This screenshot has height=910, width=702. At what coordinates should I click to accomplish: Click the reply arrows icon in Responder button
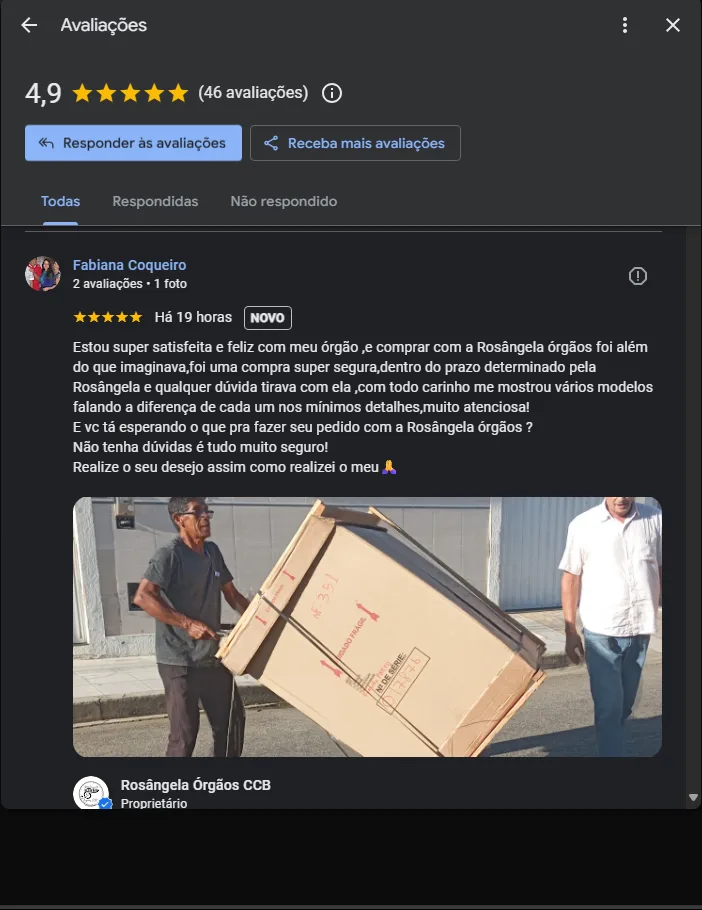click(46, 143)
